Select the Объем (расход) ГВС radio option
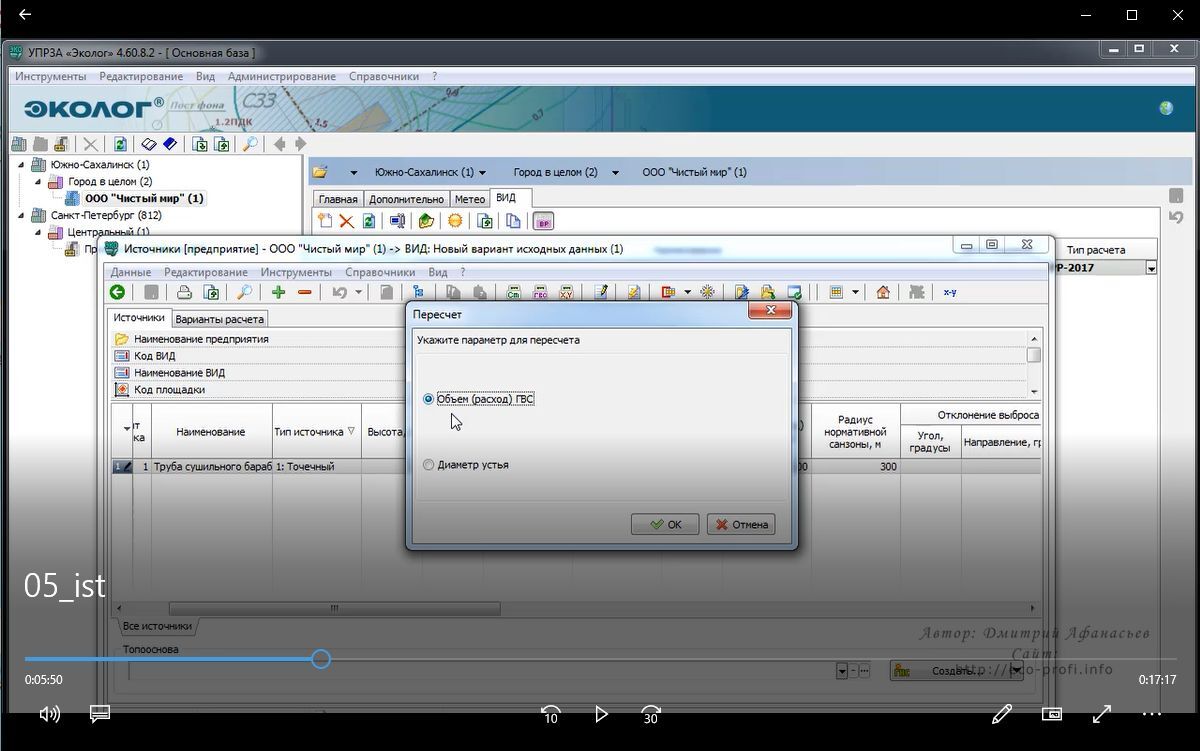The width and height of the screenshot is (1200, 751). tap(429, 399)
